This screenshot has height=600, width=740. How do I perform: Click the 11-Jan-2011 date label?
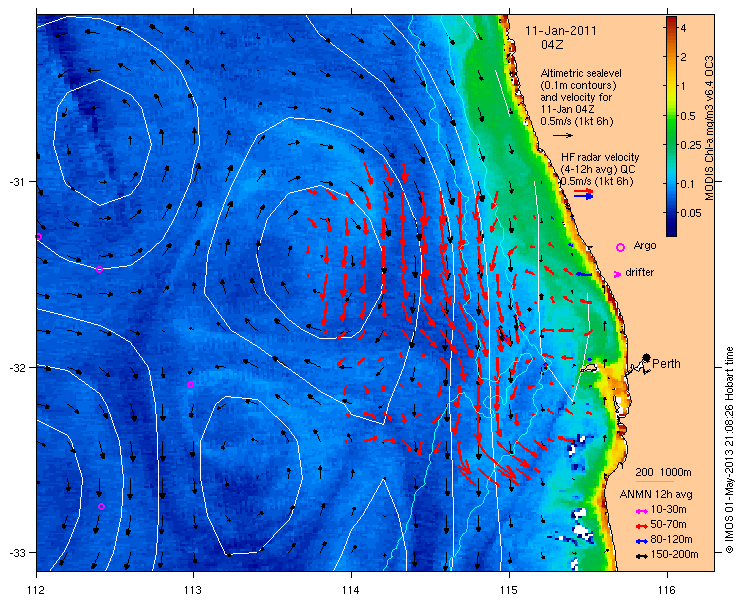(x=561, y=31)
